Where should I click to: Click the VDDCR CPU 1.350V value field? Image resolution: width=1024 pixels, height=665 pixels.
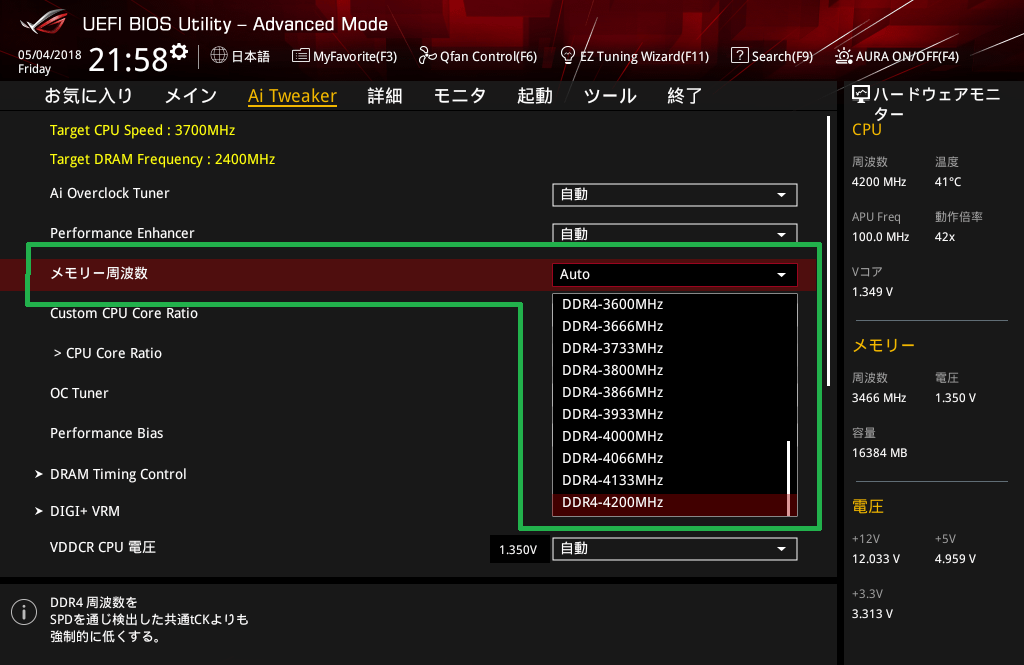[x=518, y=549]
